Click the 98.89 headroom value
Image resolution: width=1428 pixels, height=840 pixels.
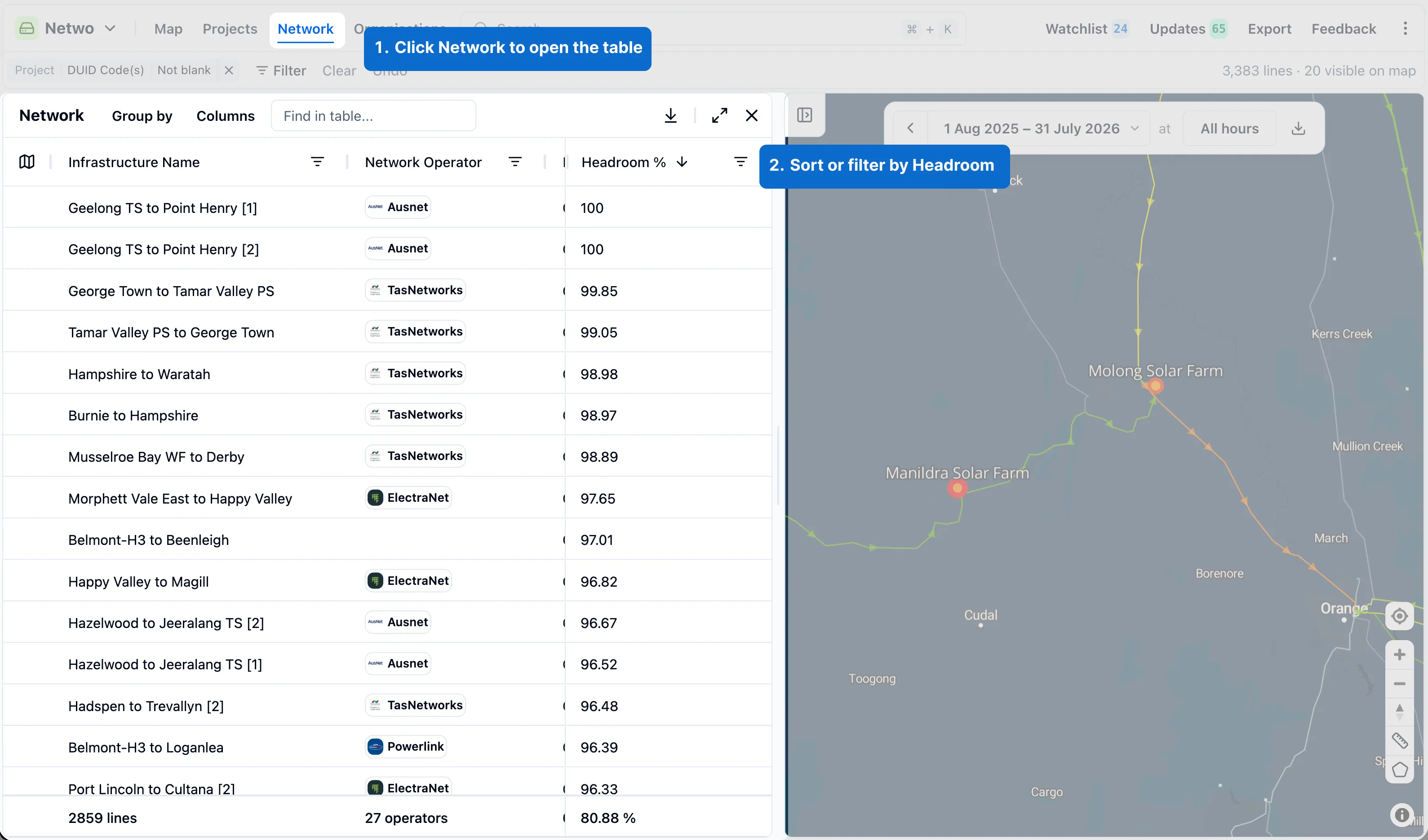(599, 456)
